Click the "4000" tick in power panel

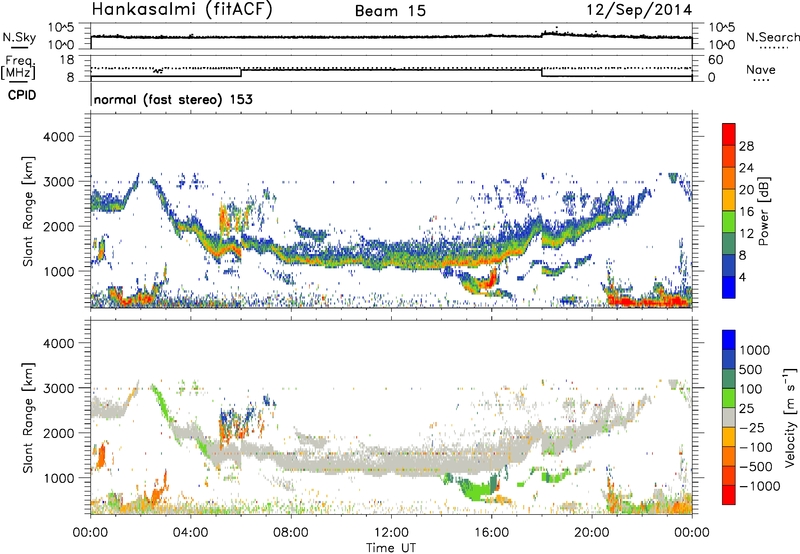click(x=58, y=137)
